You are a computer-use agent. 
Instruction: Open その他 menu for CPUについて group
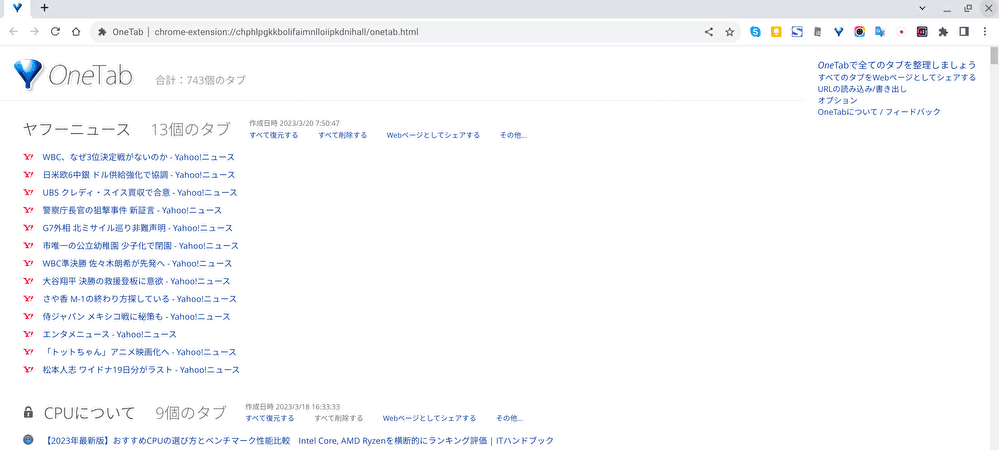coord(509,418)
